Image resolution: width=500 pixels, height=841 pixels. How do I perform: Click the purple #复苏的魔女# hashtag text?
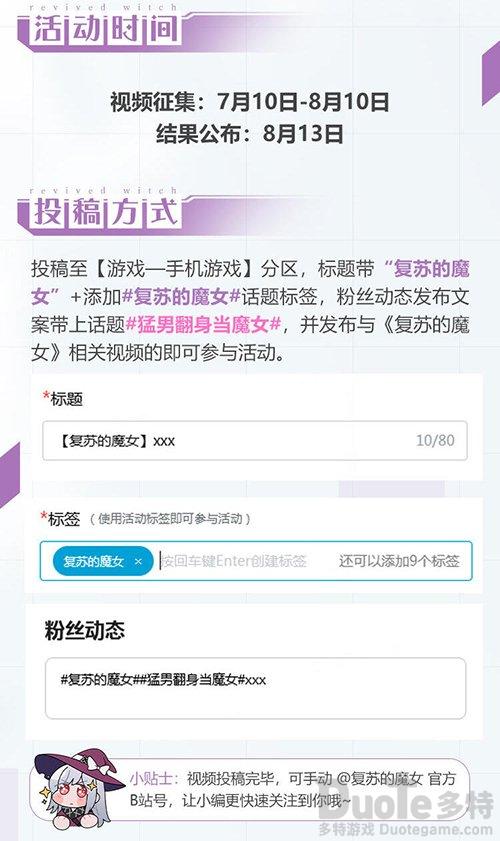pos(182,297)
